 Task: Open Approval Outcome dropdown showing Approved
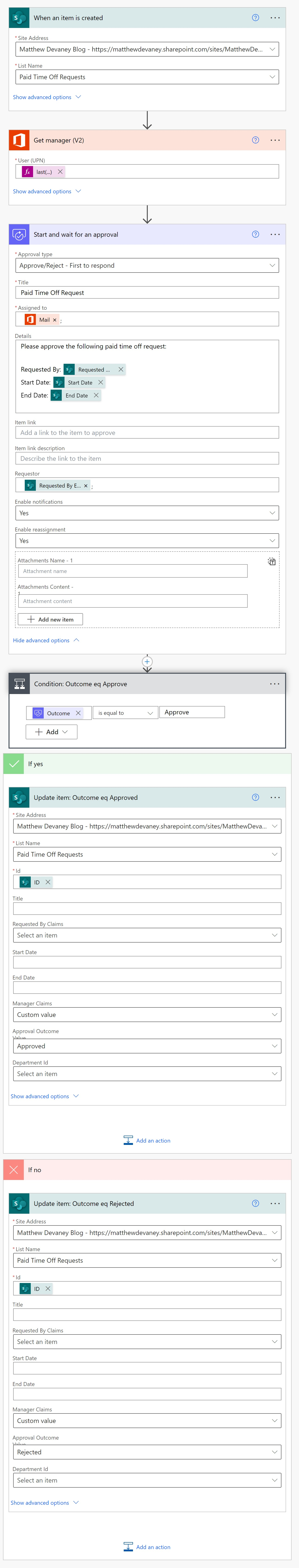click(147, 1046)
